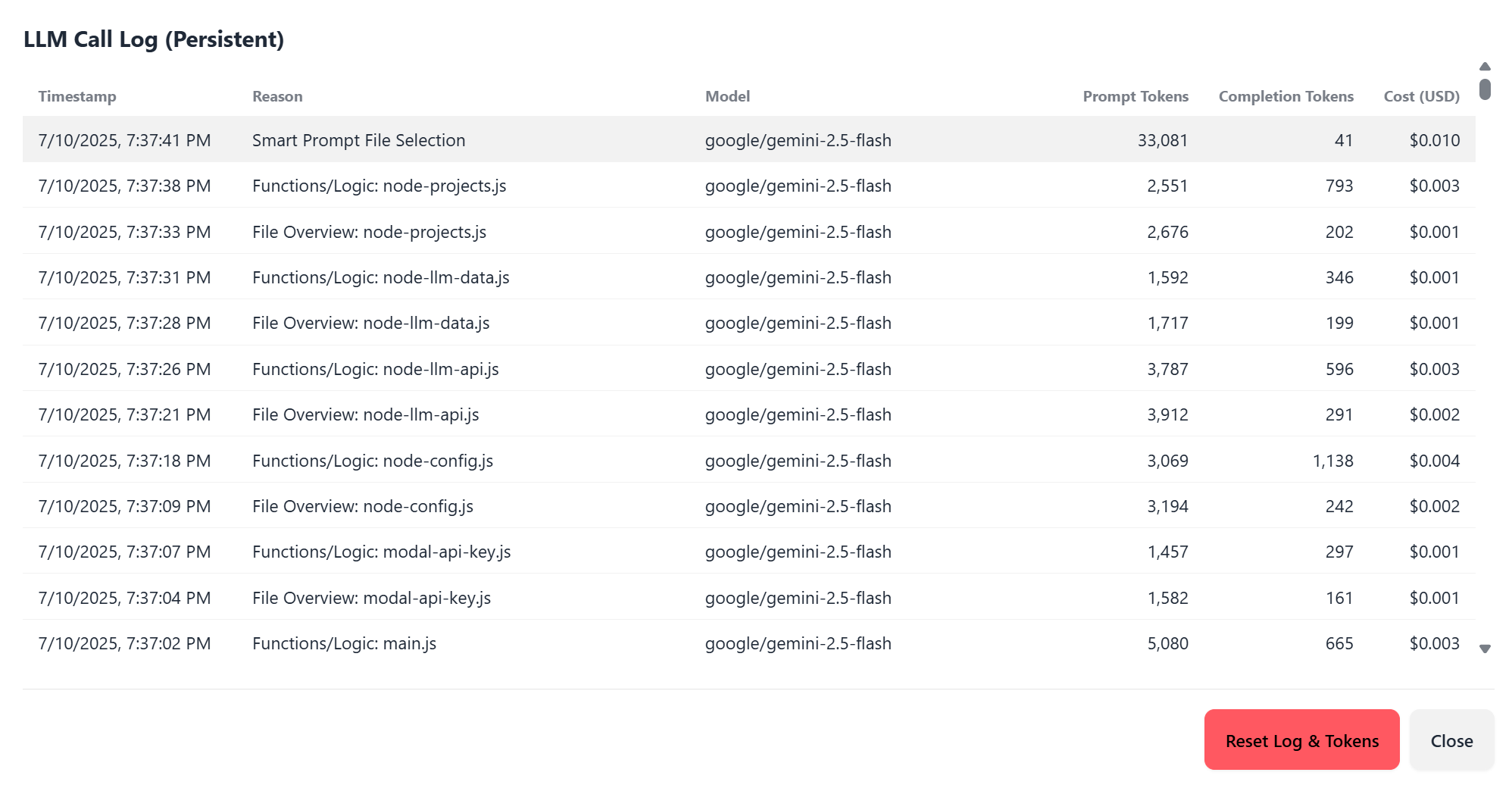Select the Smart Prompt File Selection row
1512x788 pixels.
455,139
